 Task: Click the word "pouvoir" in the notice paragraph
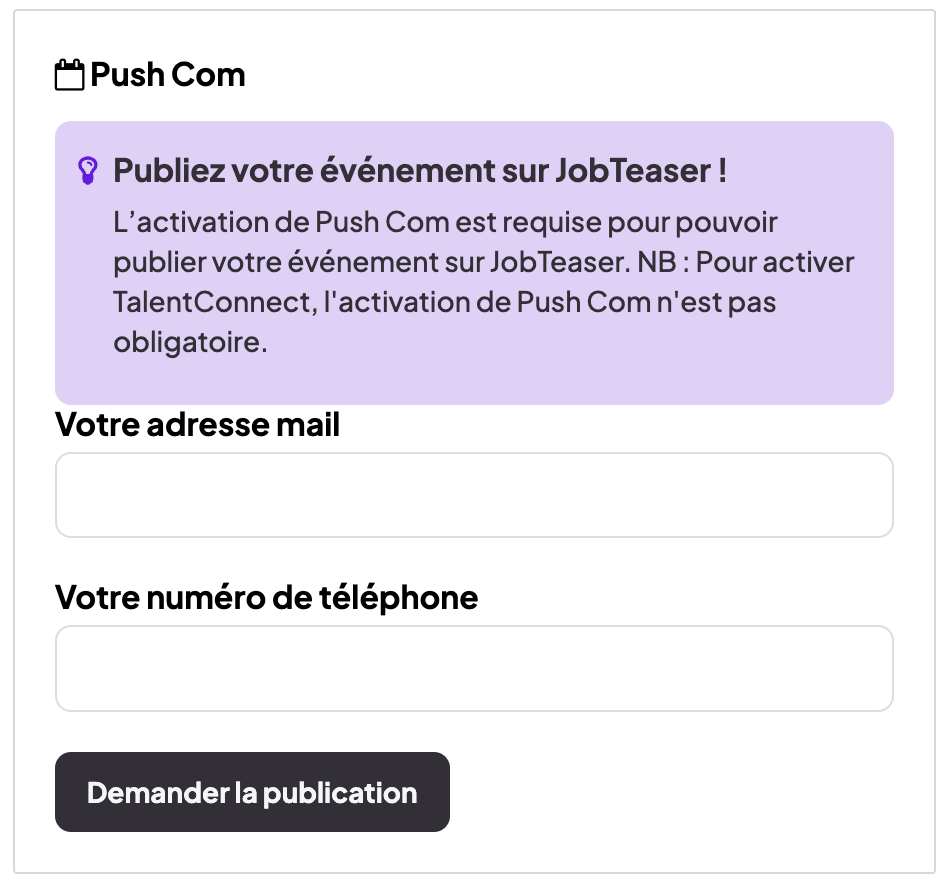[x=731, y=221]
